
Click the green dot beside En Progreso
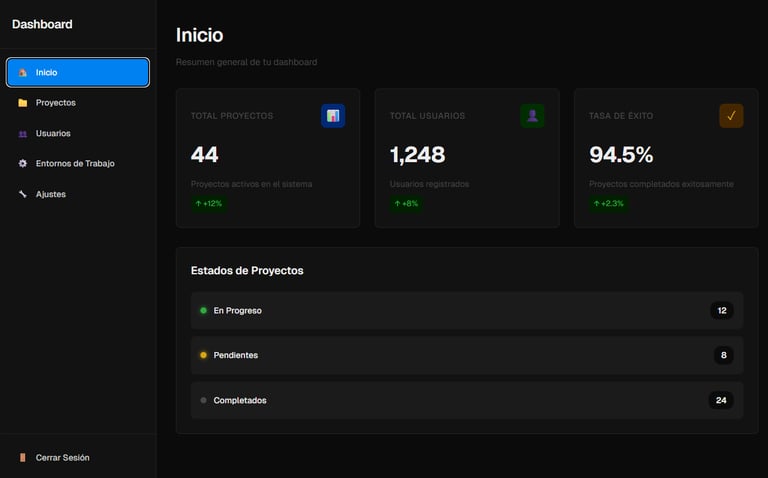203,310
